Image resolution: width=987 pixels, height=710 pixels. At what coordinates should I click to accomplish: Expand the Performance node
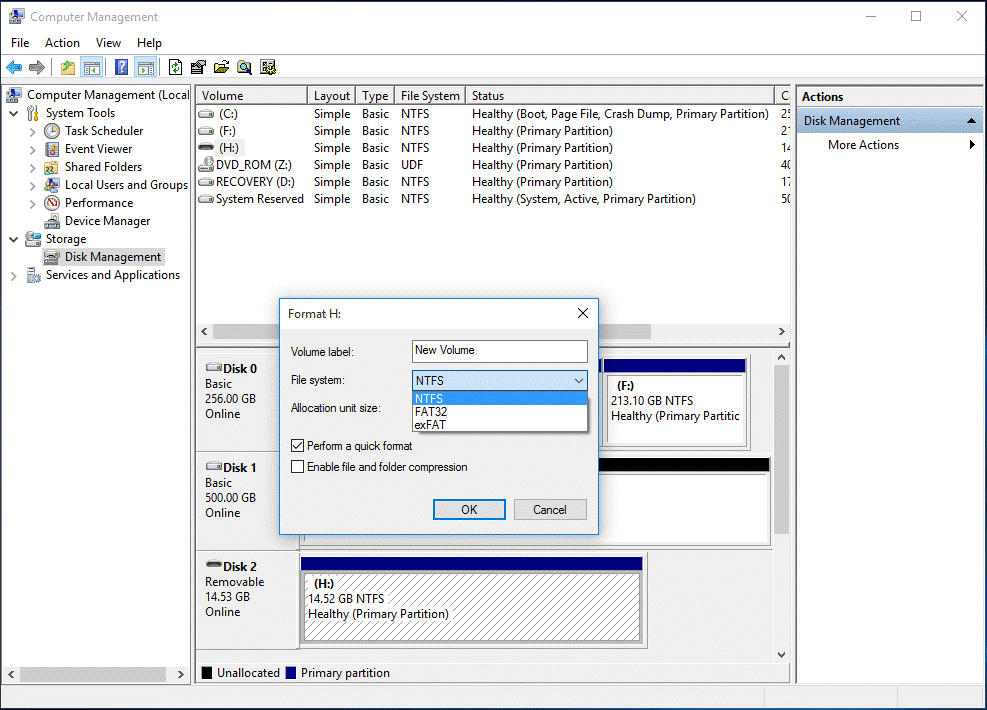[x=33, y=203]
